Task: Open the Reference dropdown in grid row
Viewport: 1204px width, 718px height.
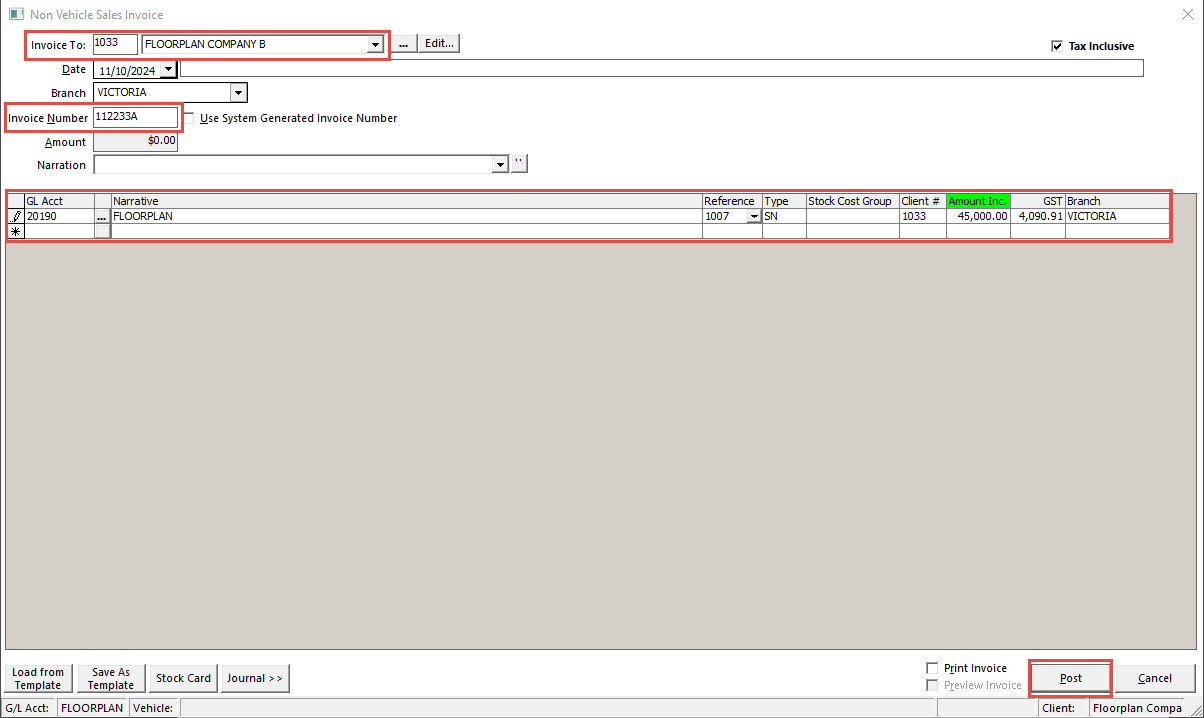Action: [753, 216]
